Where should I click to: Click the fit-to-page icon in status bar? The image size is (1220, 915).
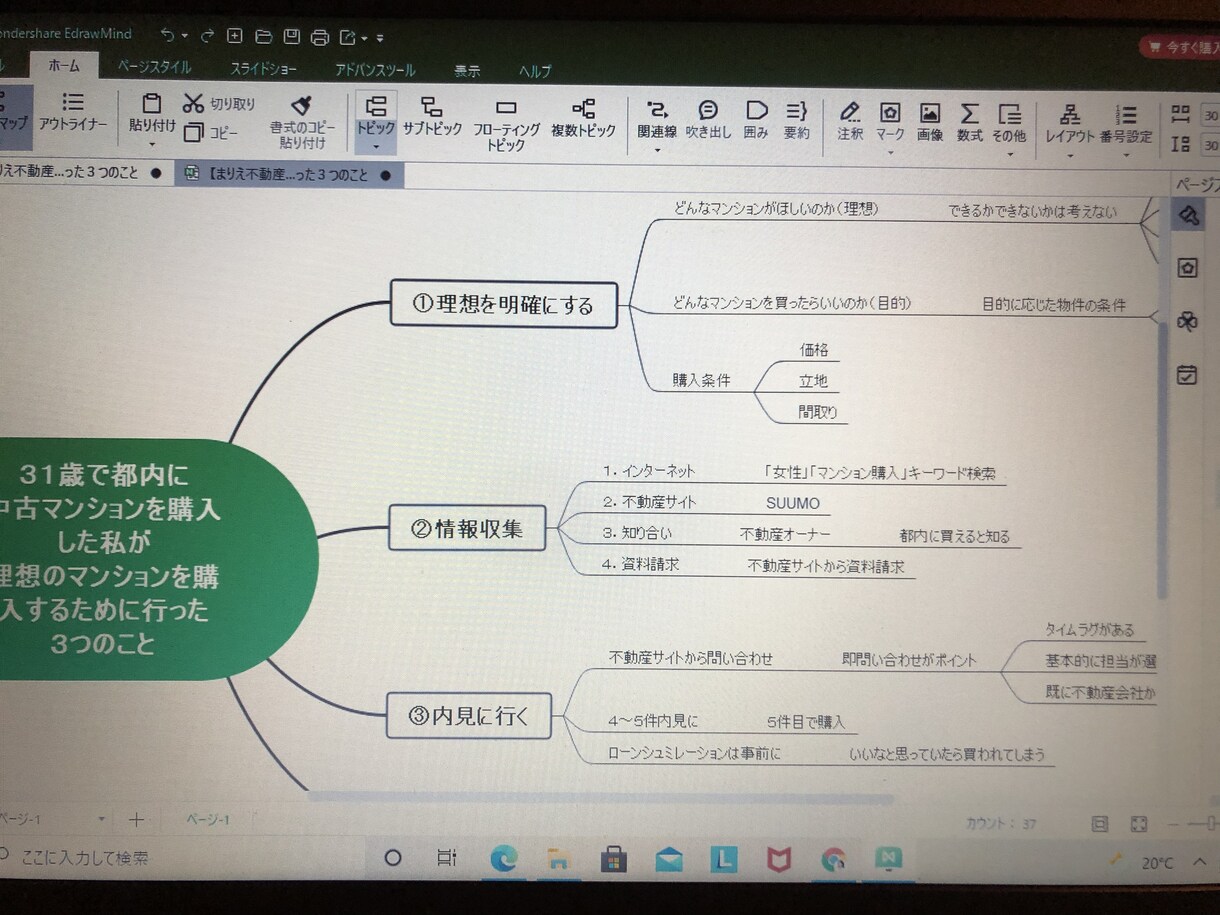tap(1139, 824)
